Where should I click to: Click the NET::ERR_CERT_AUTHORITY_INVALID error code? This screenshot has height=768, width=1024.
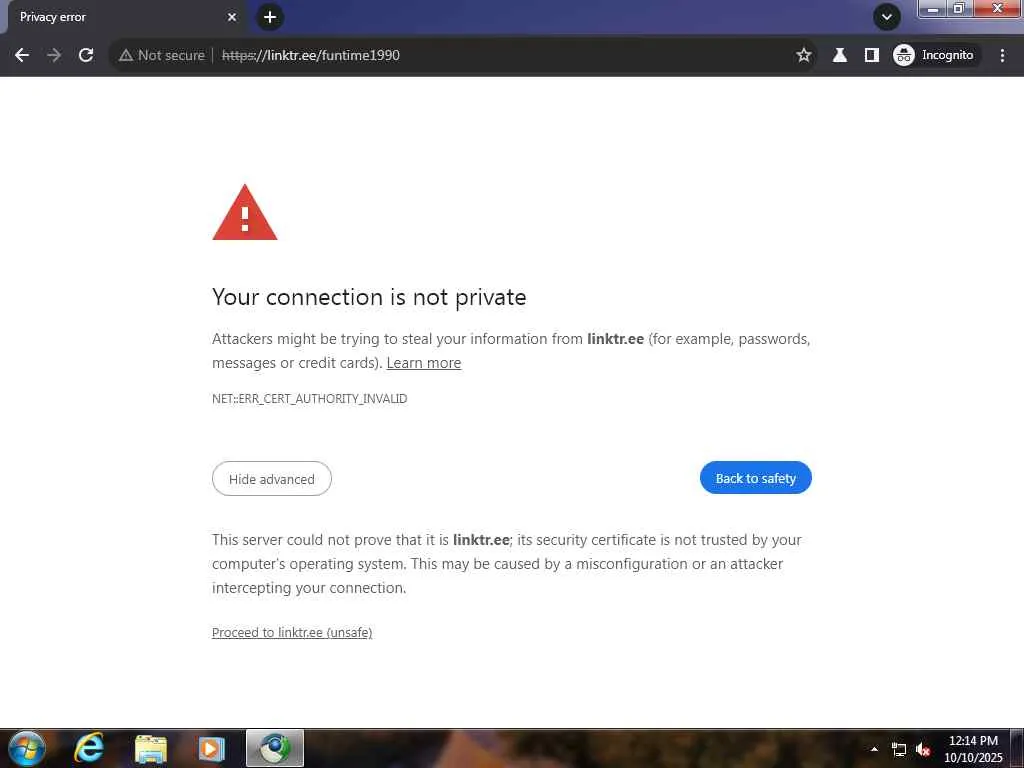pos(310,399)
